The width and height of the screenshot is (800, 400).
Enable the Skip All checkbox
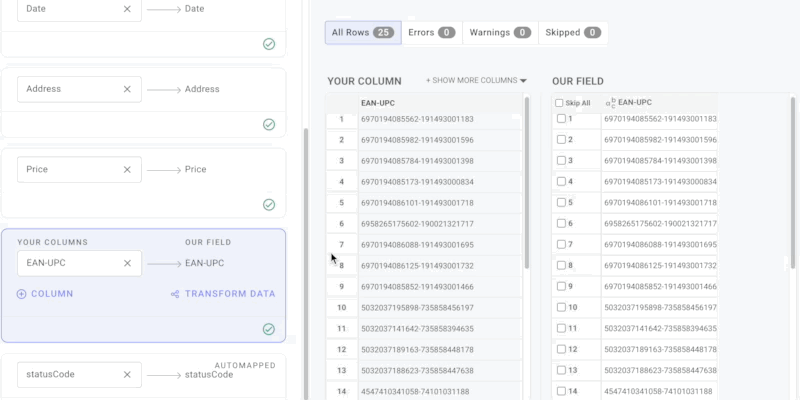(x=559, y=103)
